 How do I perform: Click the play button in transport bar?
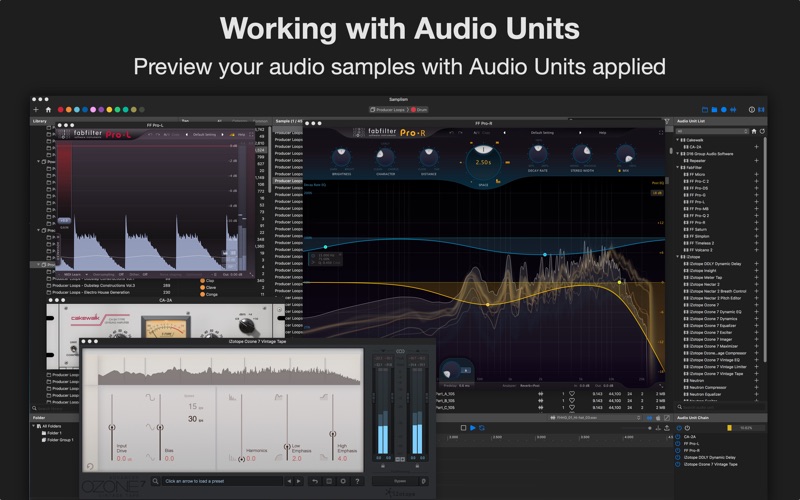point(472,428)
